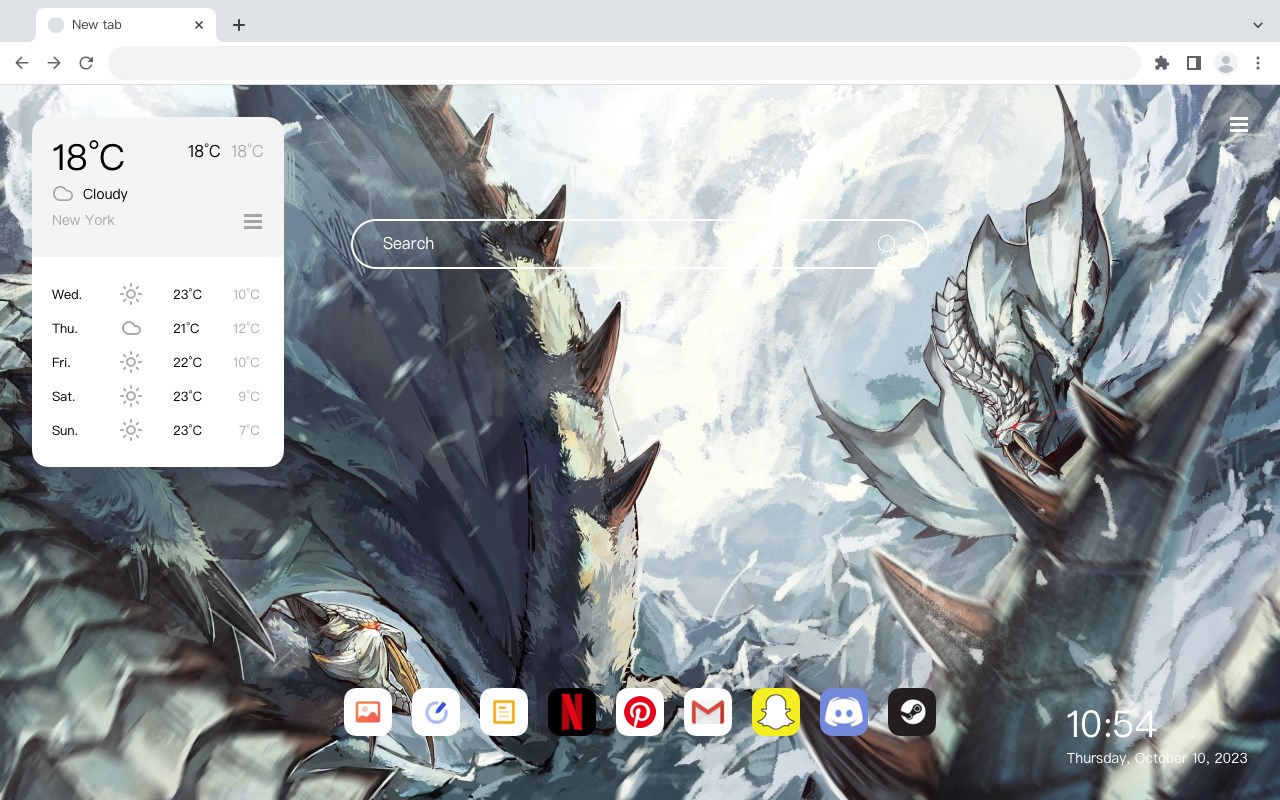Click the search magnifier icon
The image size is (1280, 800).
click(x=887, y=244)
